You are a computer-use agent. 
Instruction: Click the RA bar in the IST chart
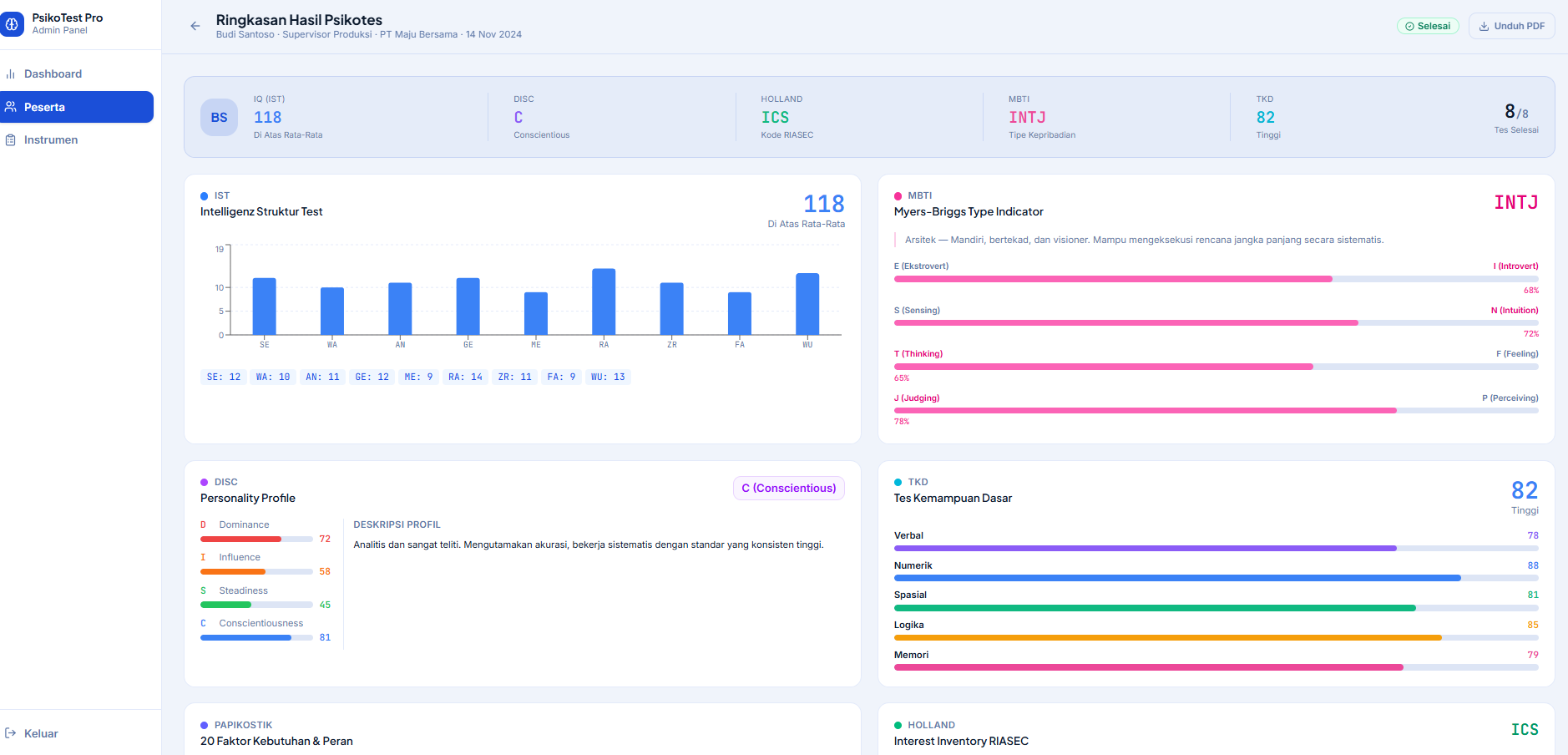pyautogui.click(x=604, y=301)
